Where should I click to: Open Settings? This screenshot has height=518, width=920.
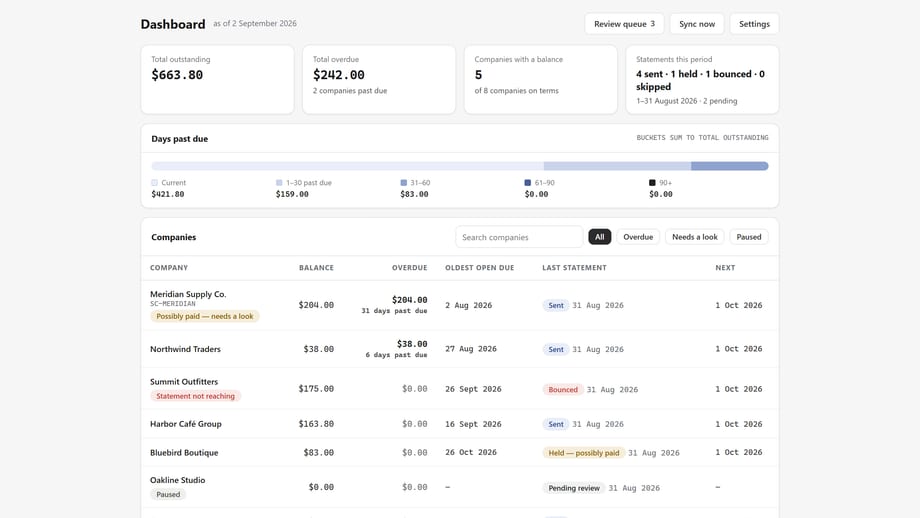point(754,24)
